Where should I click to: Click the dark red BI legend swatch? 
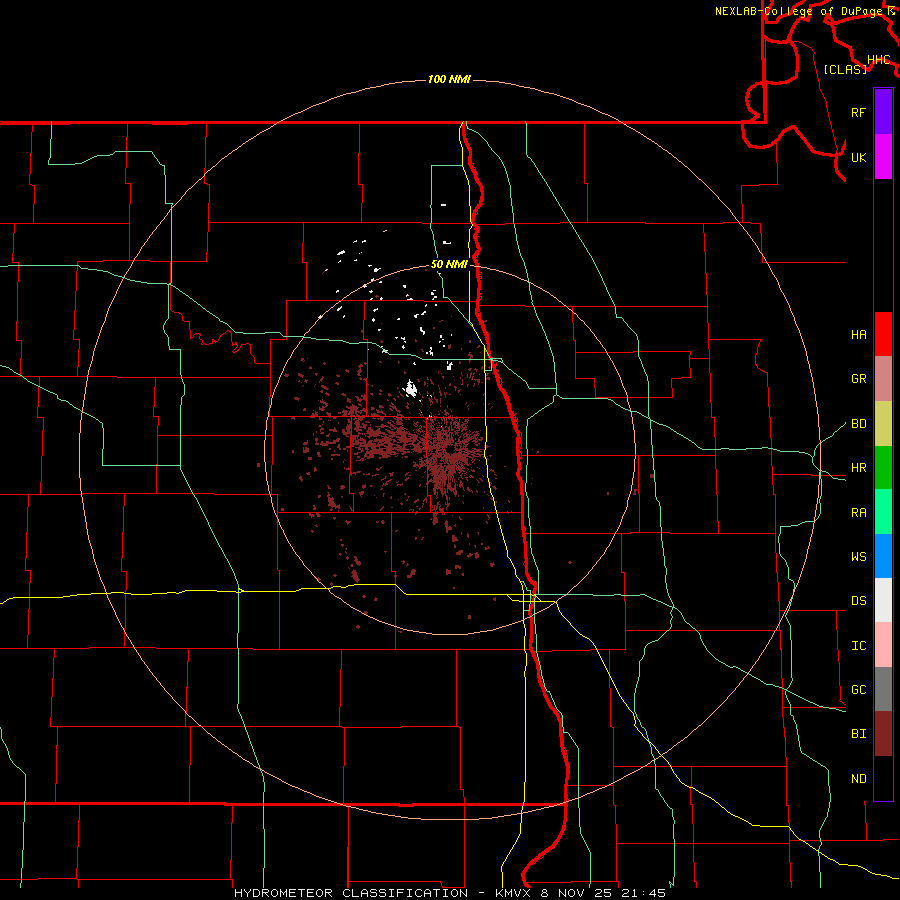click(883, 733)
